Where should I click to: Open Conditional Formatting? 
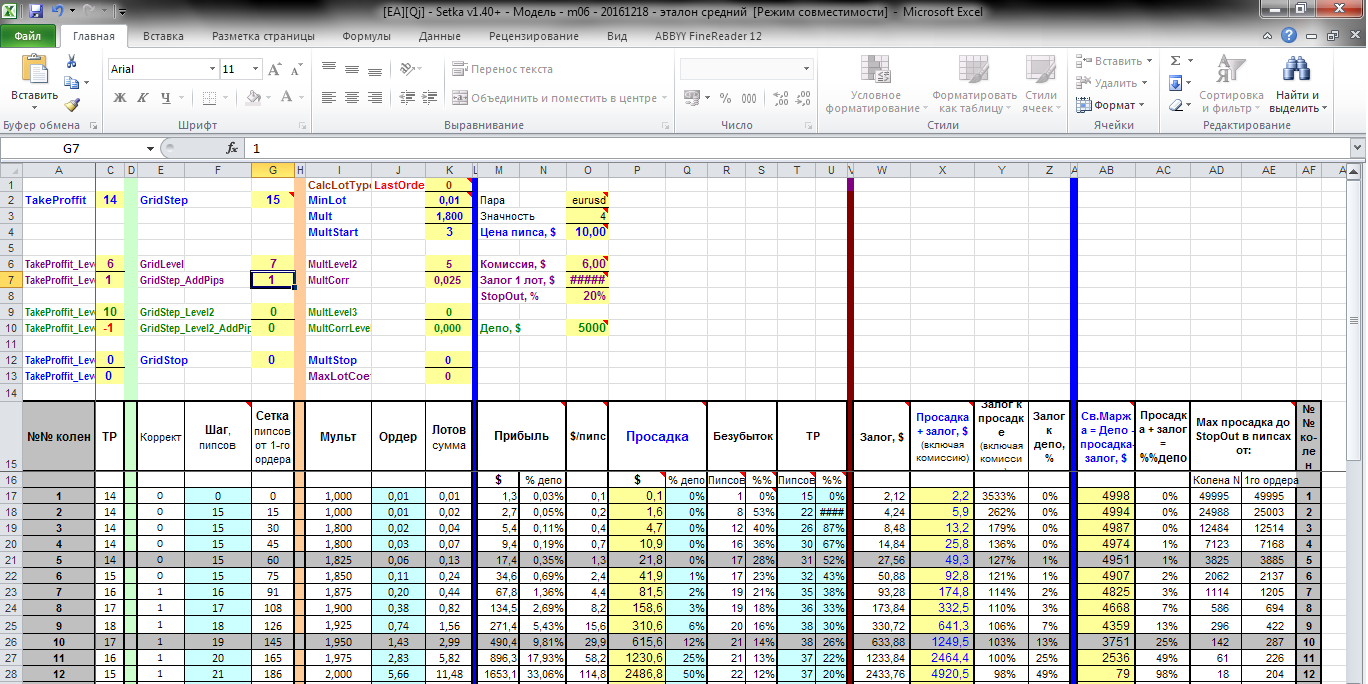(876, 86)
